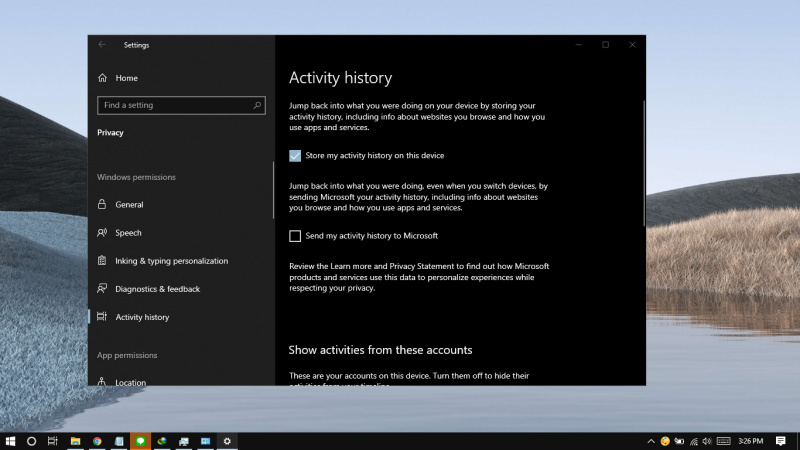Click the Settings gear on taskbar

tap(227, 441)
